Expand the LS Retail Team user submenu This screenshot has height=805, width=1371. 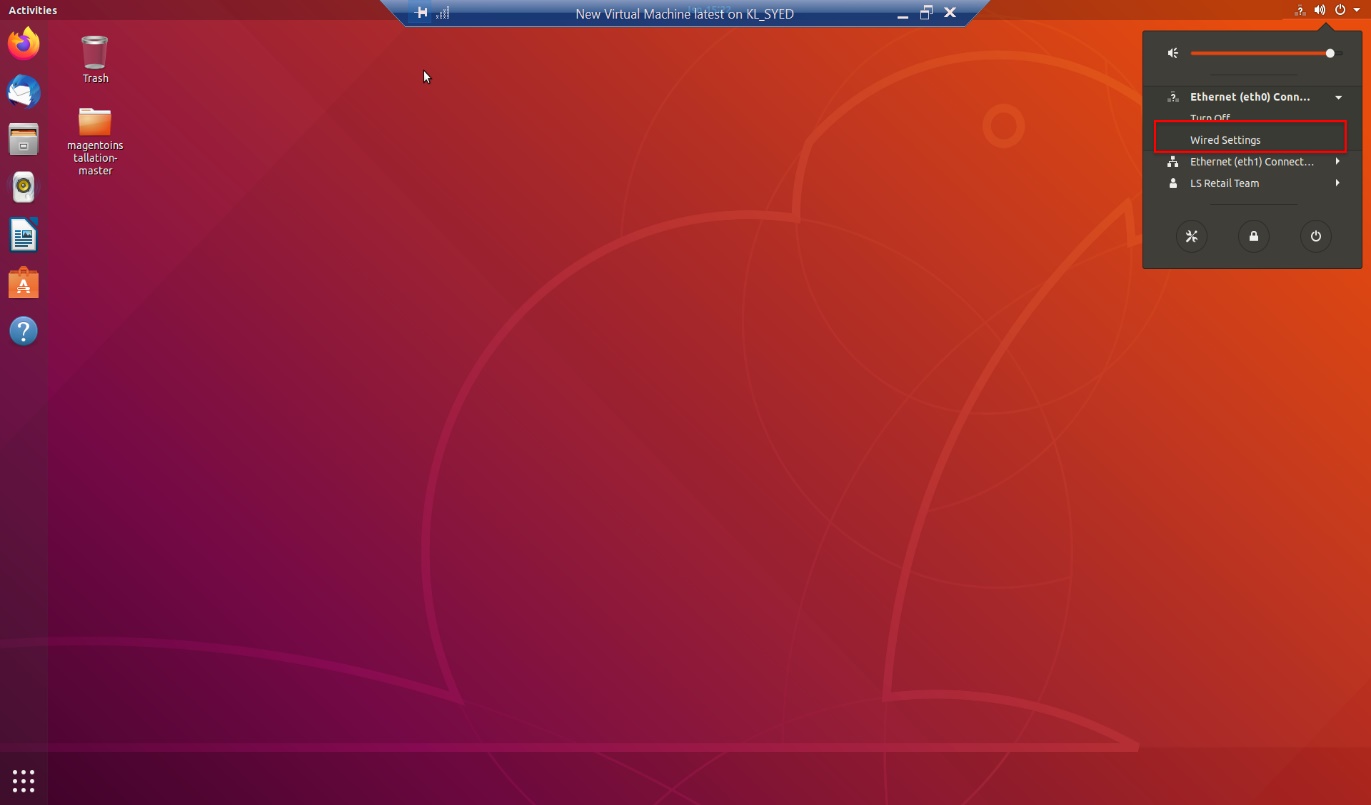coord(1252,183)
